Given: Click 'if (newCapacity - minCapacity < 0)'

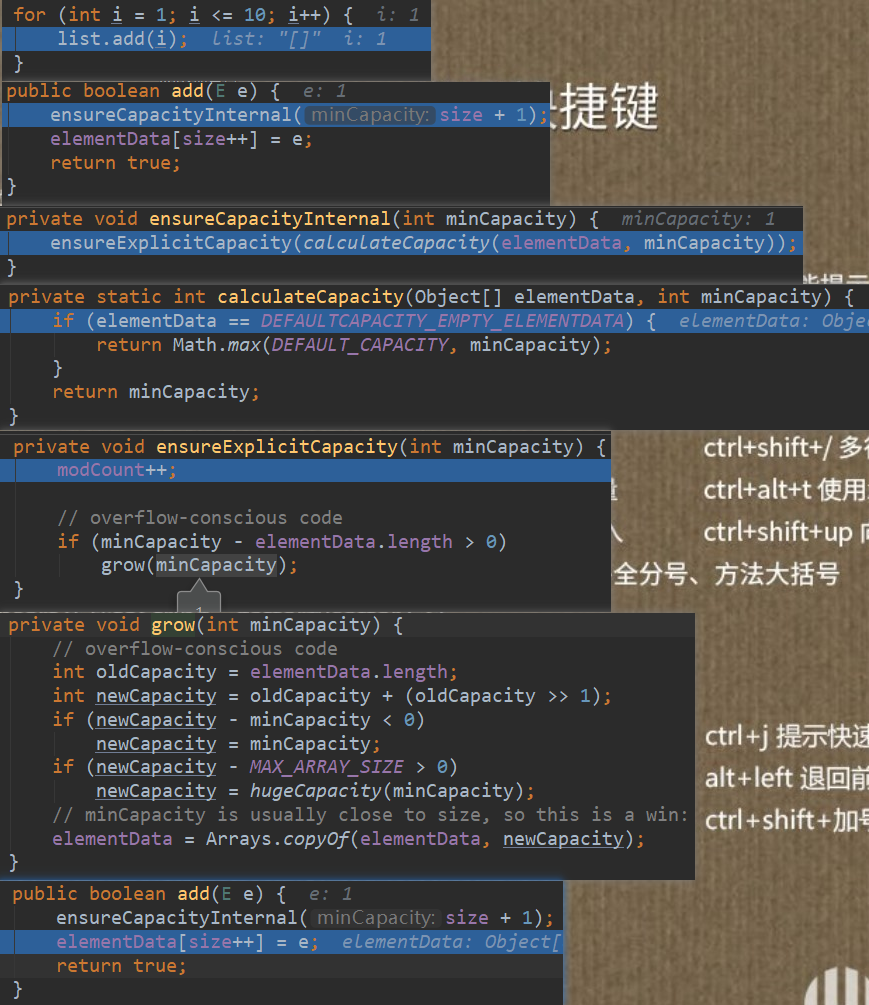Looking at the screenshot, I should pos(238,720).
